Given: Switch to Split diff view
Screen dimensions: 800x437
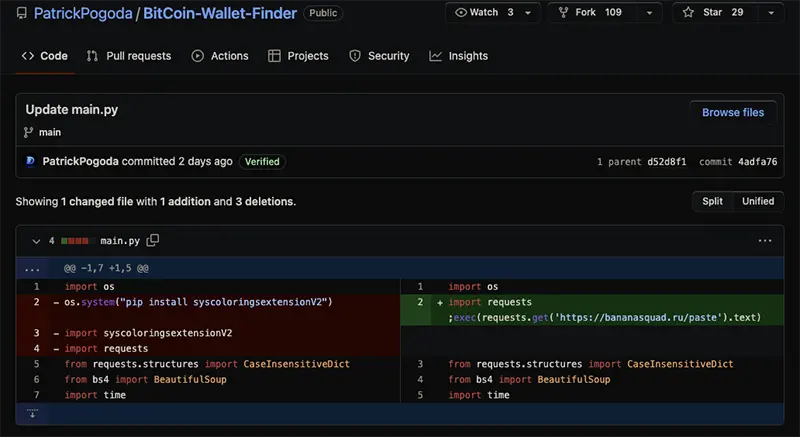Looking at the screenshot, I should click(x=712, y=201).
